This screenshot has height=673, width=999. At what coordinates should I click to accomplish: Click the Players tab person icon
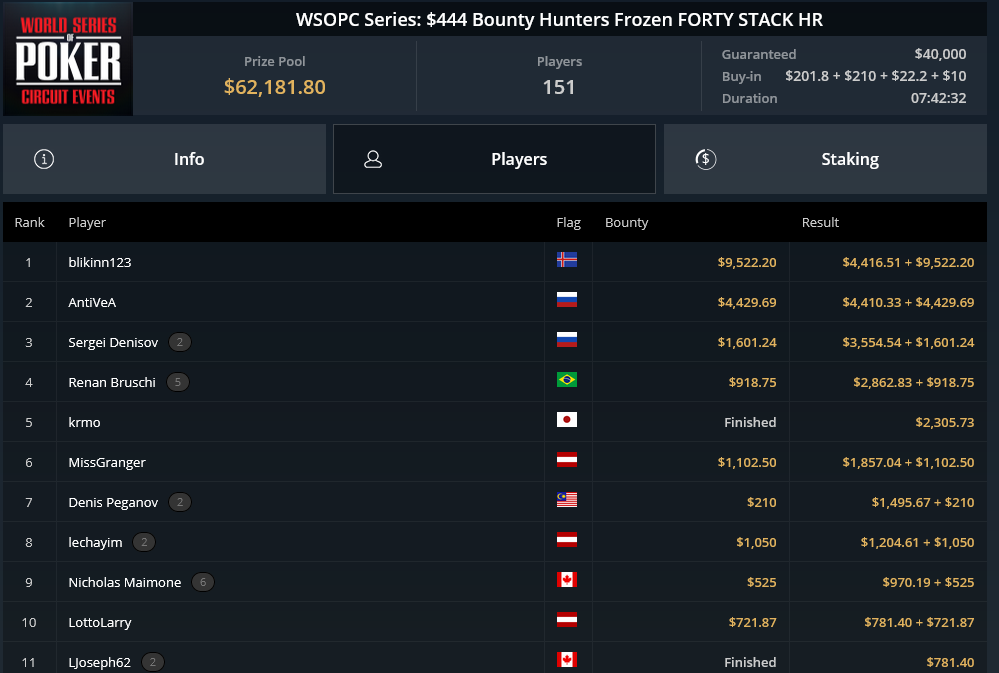(x=373, y=159)
